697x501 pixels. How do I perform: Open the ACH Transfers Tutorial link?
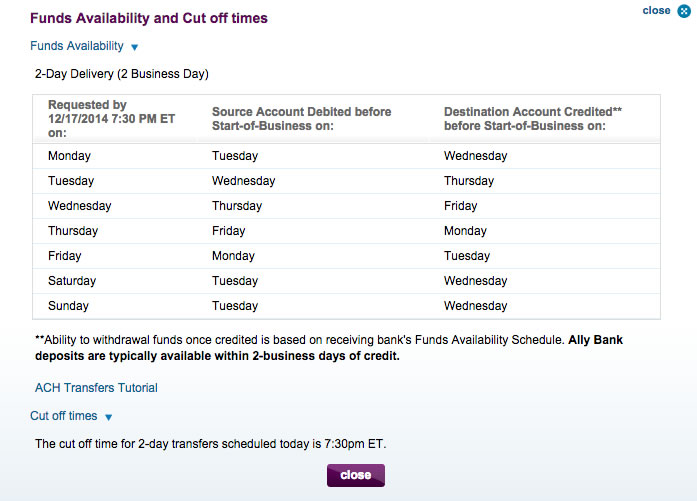point(96,388)
